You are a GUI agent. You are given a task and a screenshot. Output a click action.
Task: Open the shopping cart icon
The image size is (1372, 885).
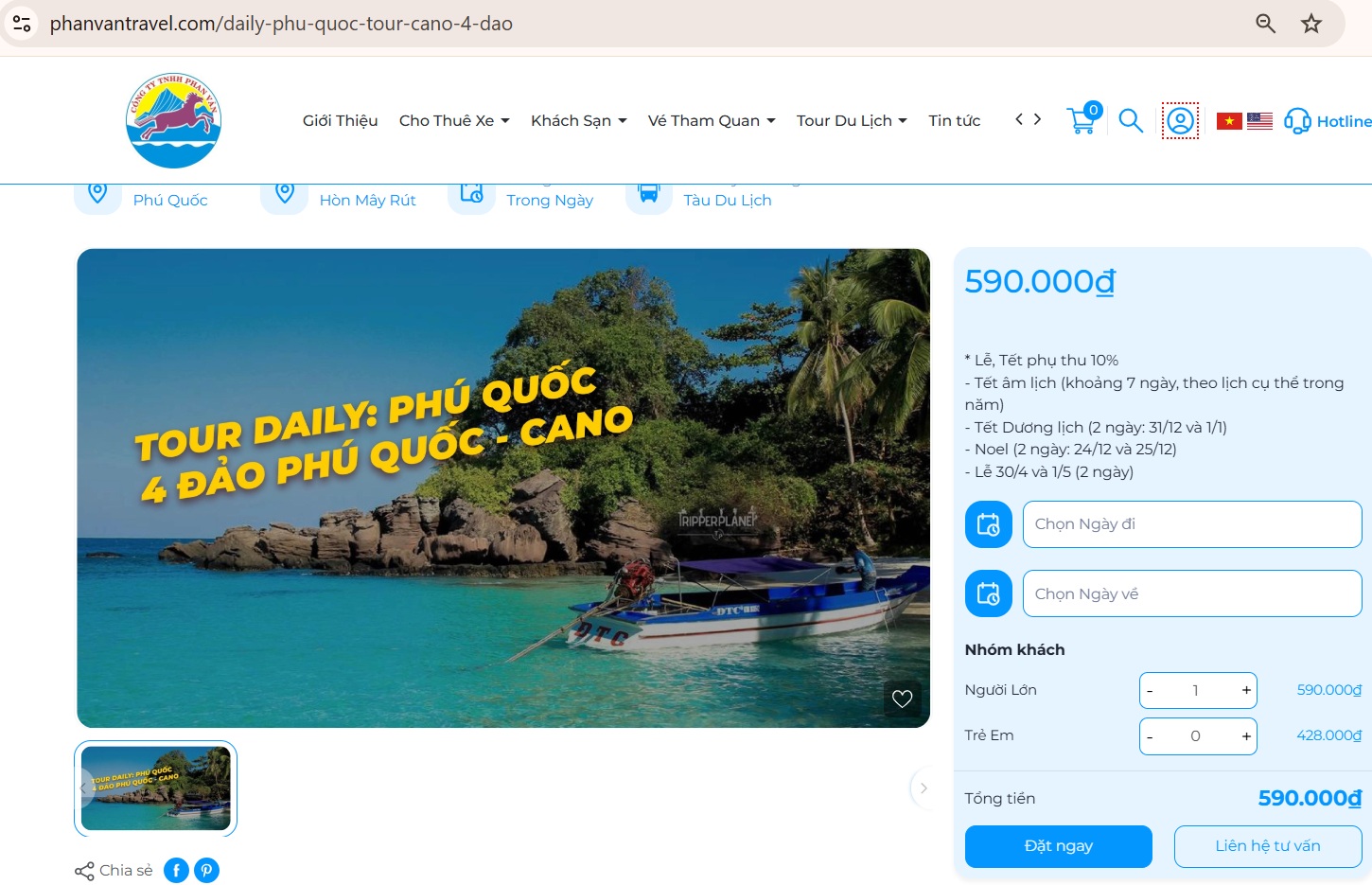click(1082, 119)
